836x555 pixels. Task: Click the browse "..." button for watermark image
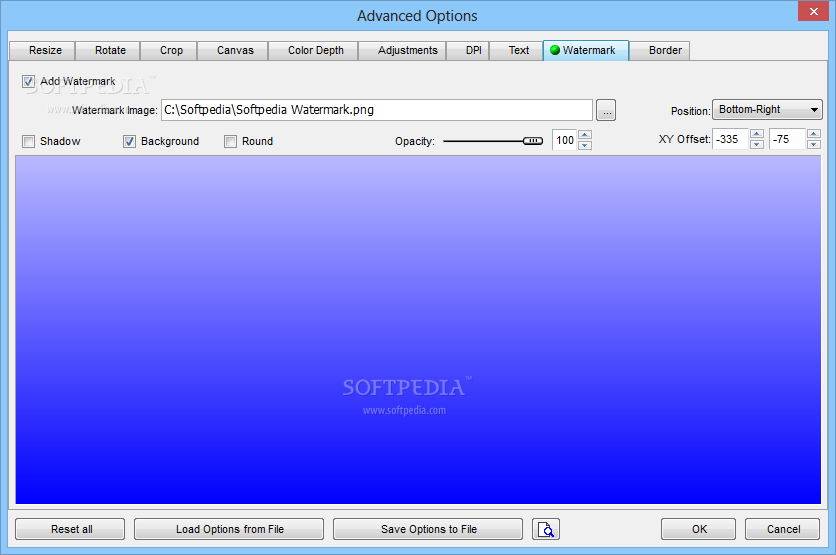(x=606, y=110)
